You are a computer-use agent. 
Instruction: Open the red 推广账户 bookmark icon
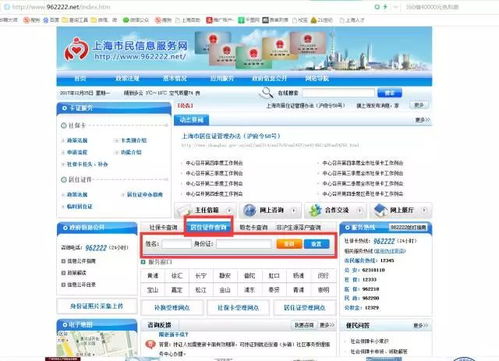(209, 20)
